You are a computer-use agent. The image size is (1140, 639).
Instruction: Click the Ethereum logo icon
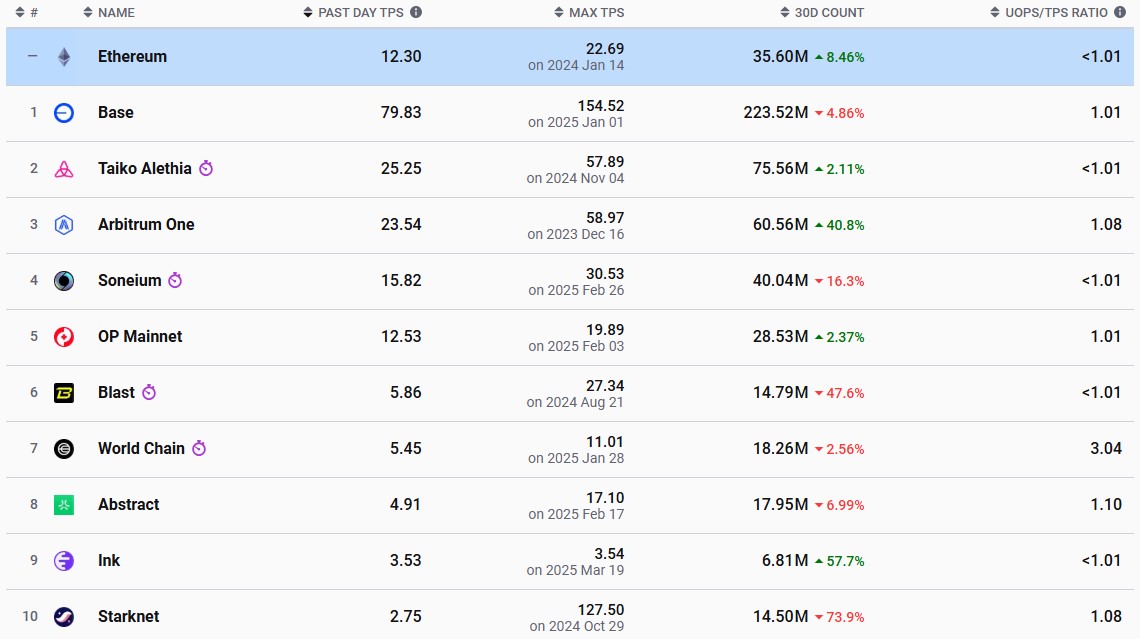[x=64, y=57]
